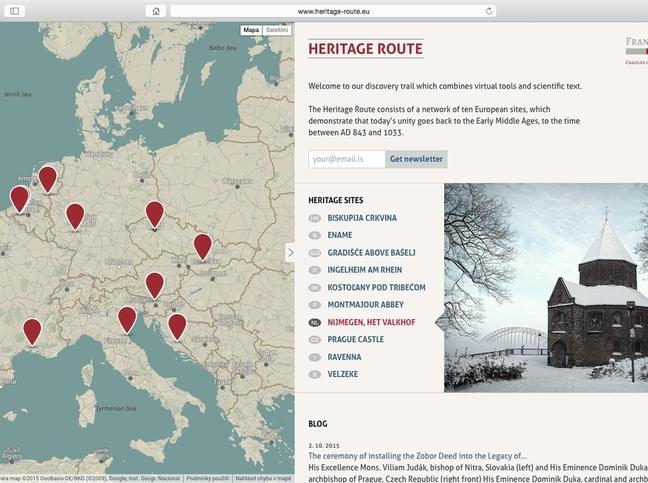Collapse the map with the side arrow
This screenshot has height=483, width=648.
tap(290, 253)
